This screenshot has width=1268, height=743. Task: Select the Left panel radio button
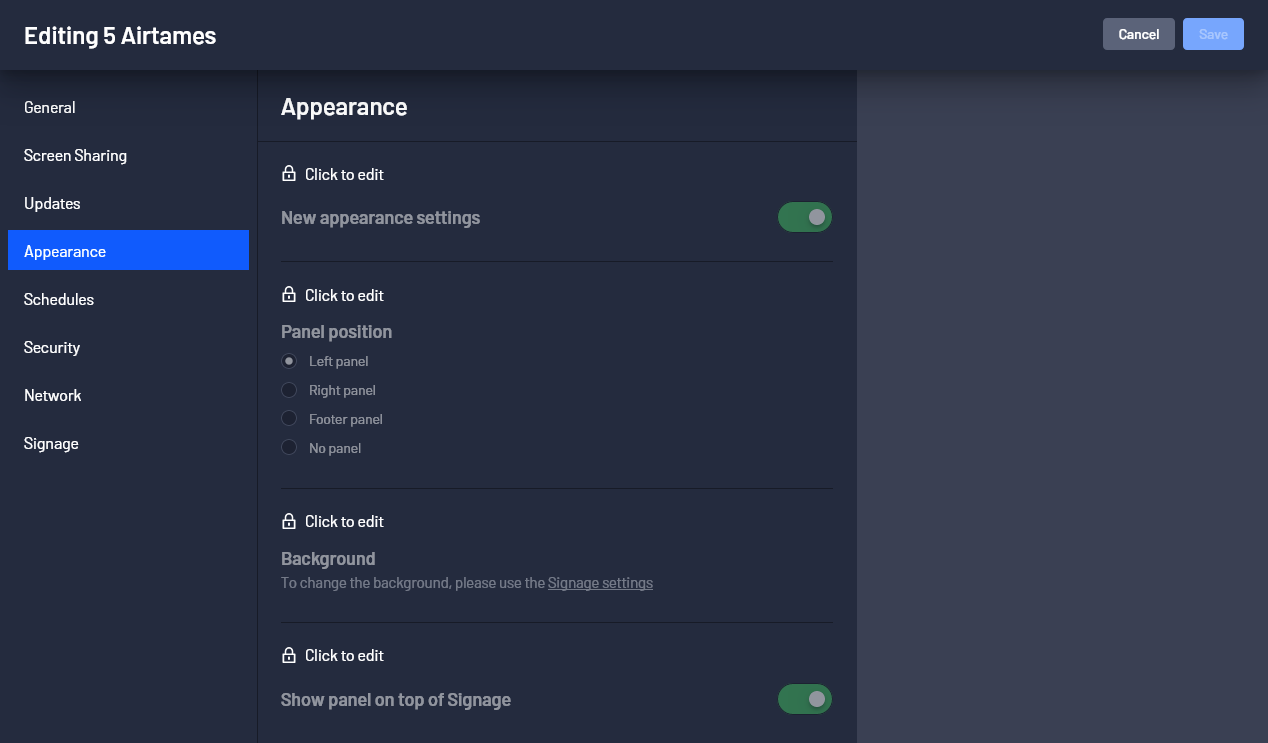tap(289, 361)
